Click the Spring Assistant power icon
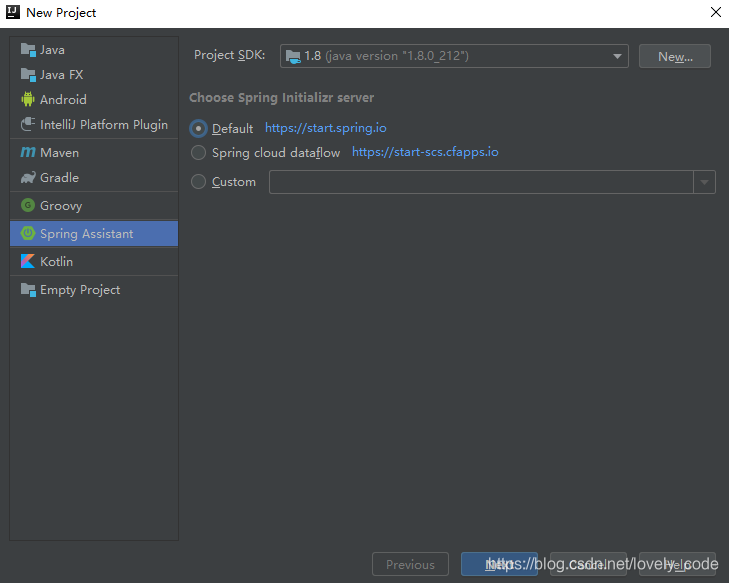Screen dimensions: 729x583 click(28, 233)
